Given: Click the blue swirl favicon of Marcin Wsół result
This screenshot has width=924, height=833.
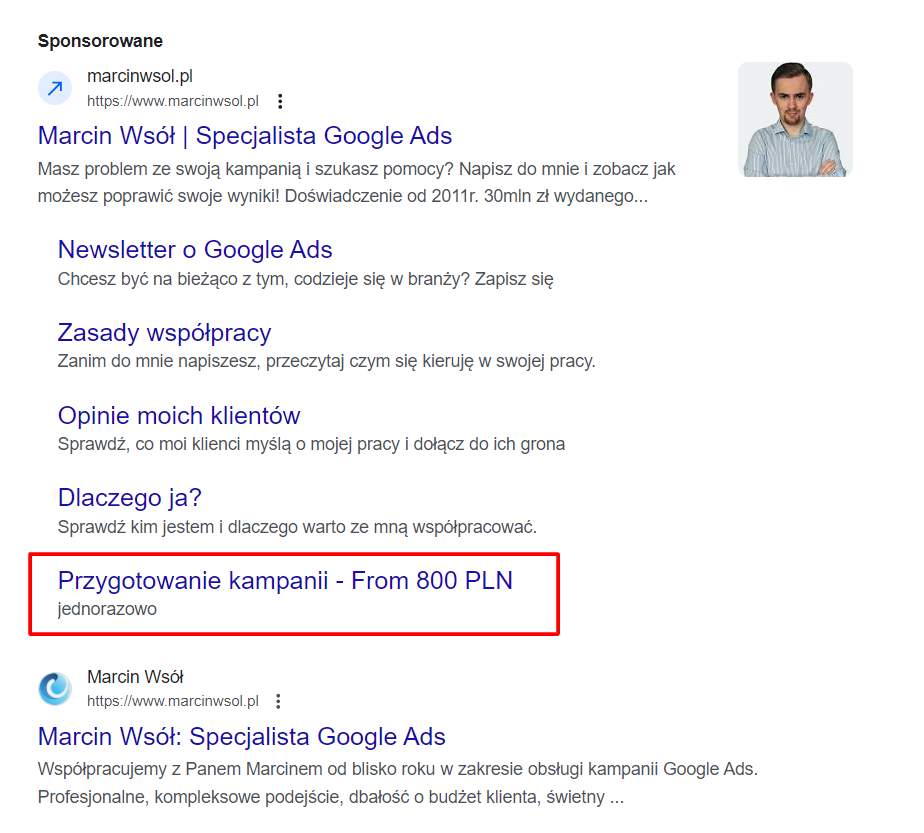Looking at the screenshot, I should point(55,688).
